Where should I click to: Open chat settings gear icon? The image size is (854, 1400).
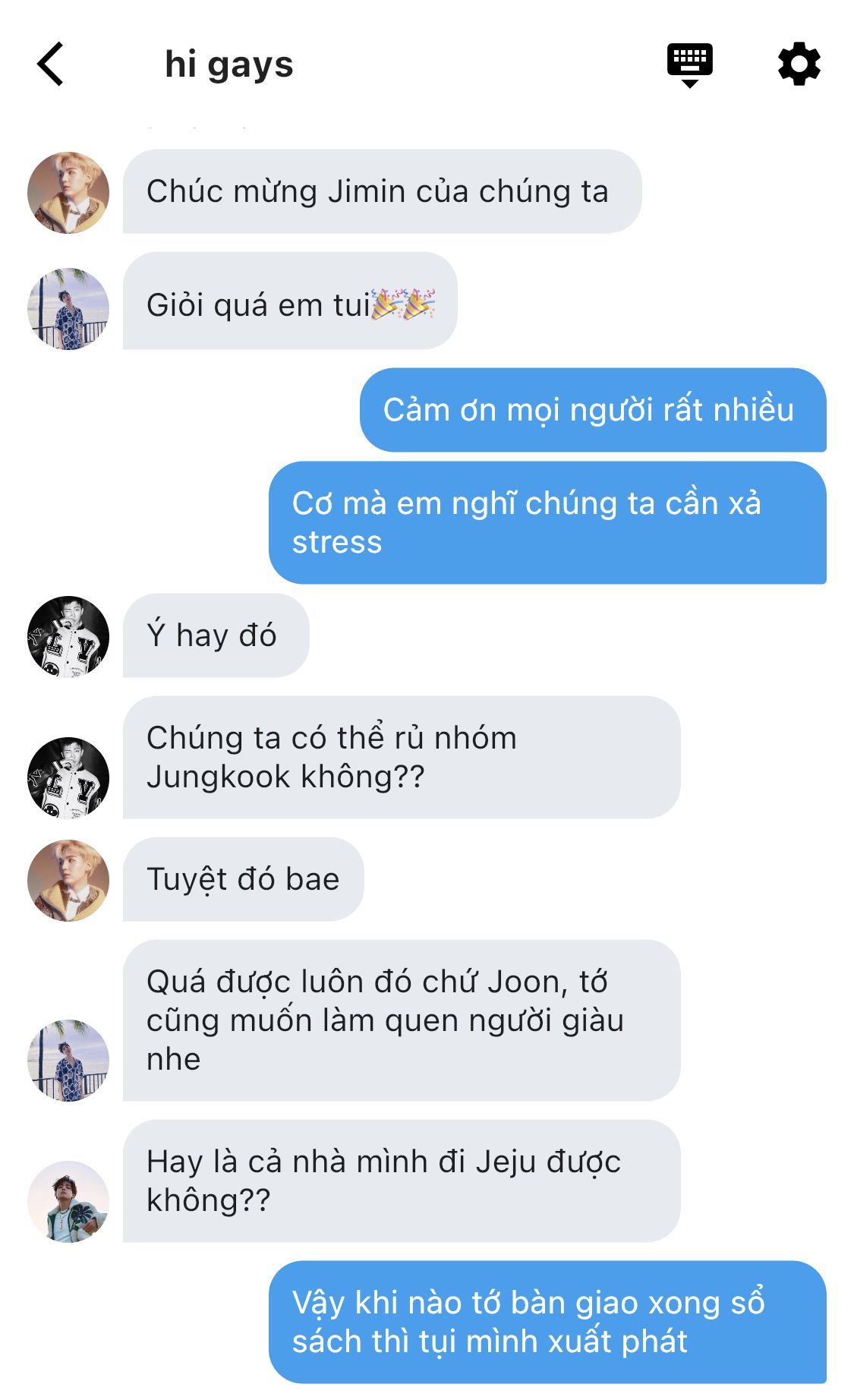[x=799, y=64]
